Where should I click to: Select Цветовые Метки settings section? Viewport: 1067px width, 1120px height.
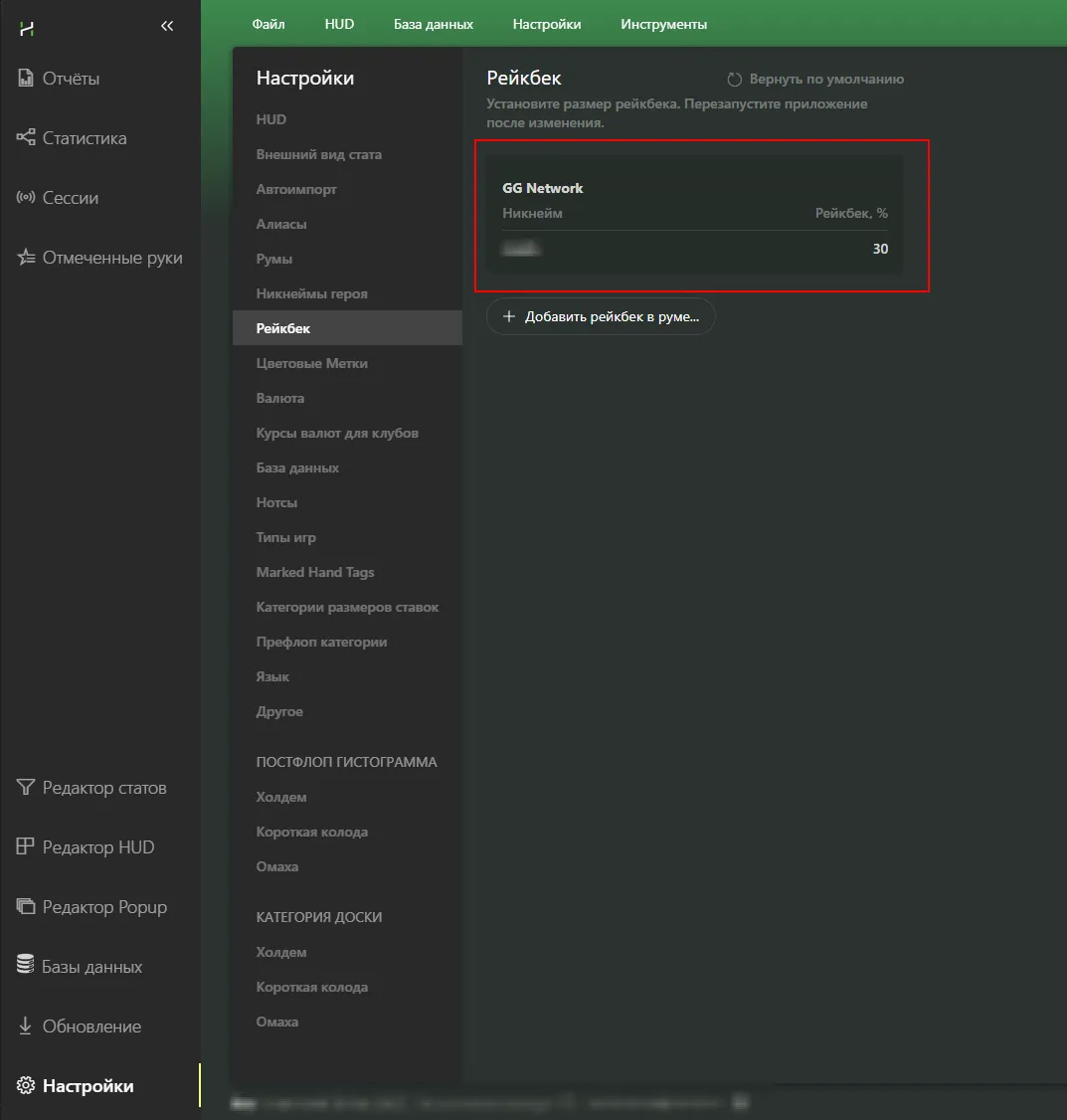(x=312, y=363)
